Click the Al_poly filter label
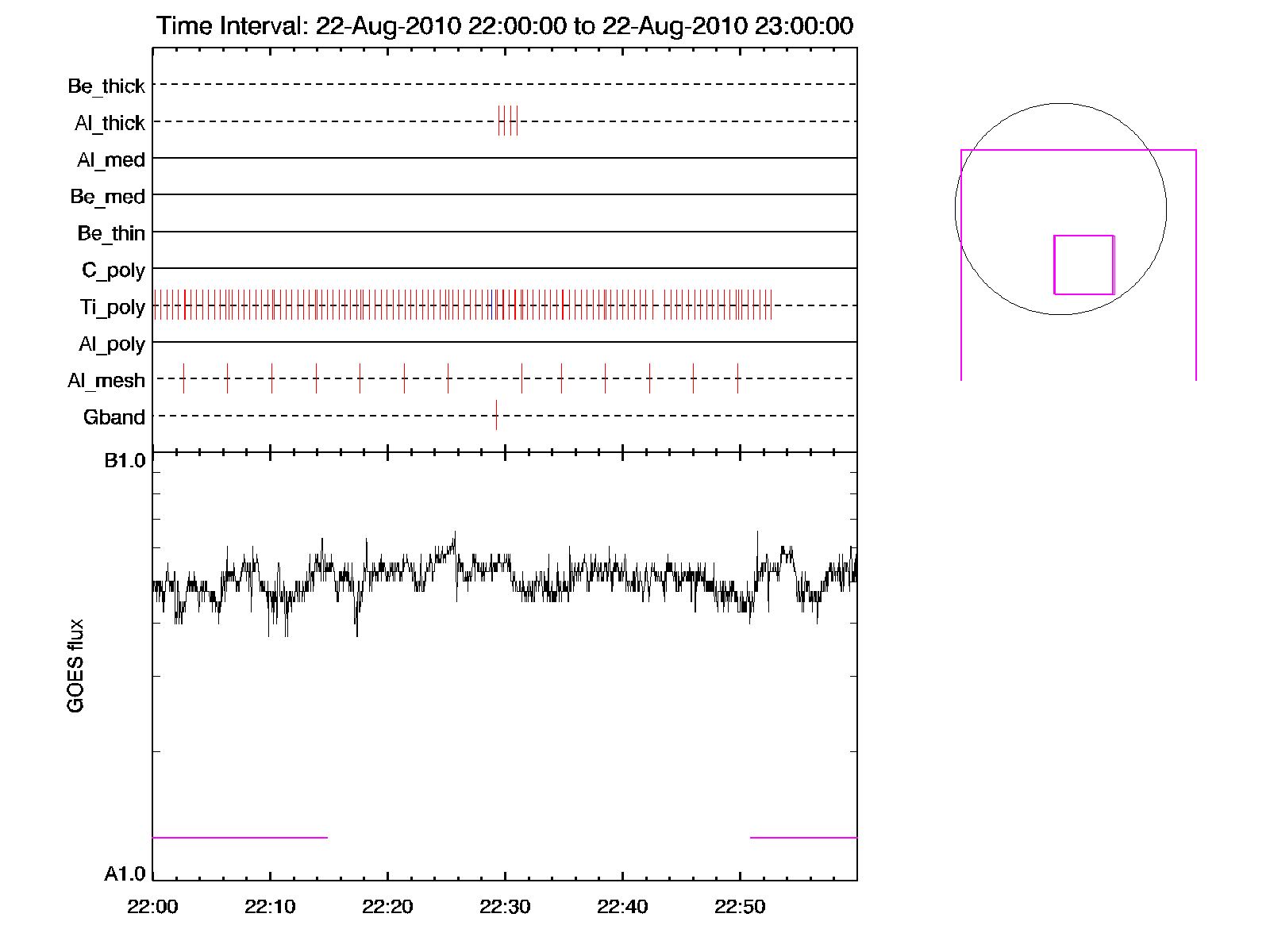The width and height of the screenshot is (1270, 952). 112,344
